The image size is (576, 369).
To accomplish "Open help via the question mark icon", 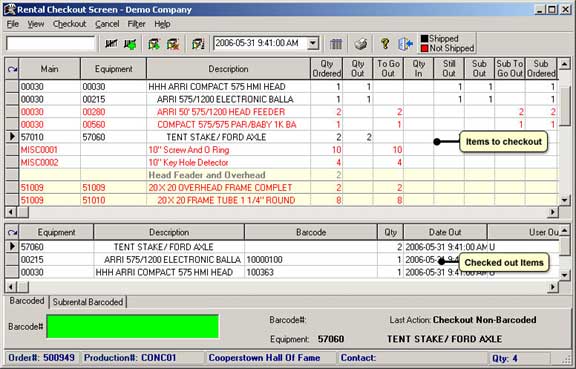I will pos(385,44).
